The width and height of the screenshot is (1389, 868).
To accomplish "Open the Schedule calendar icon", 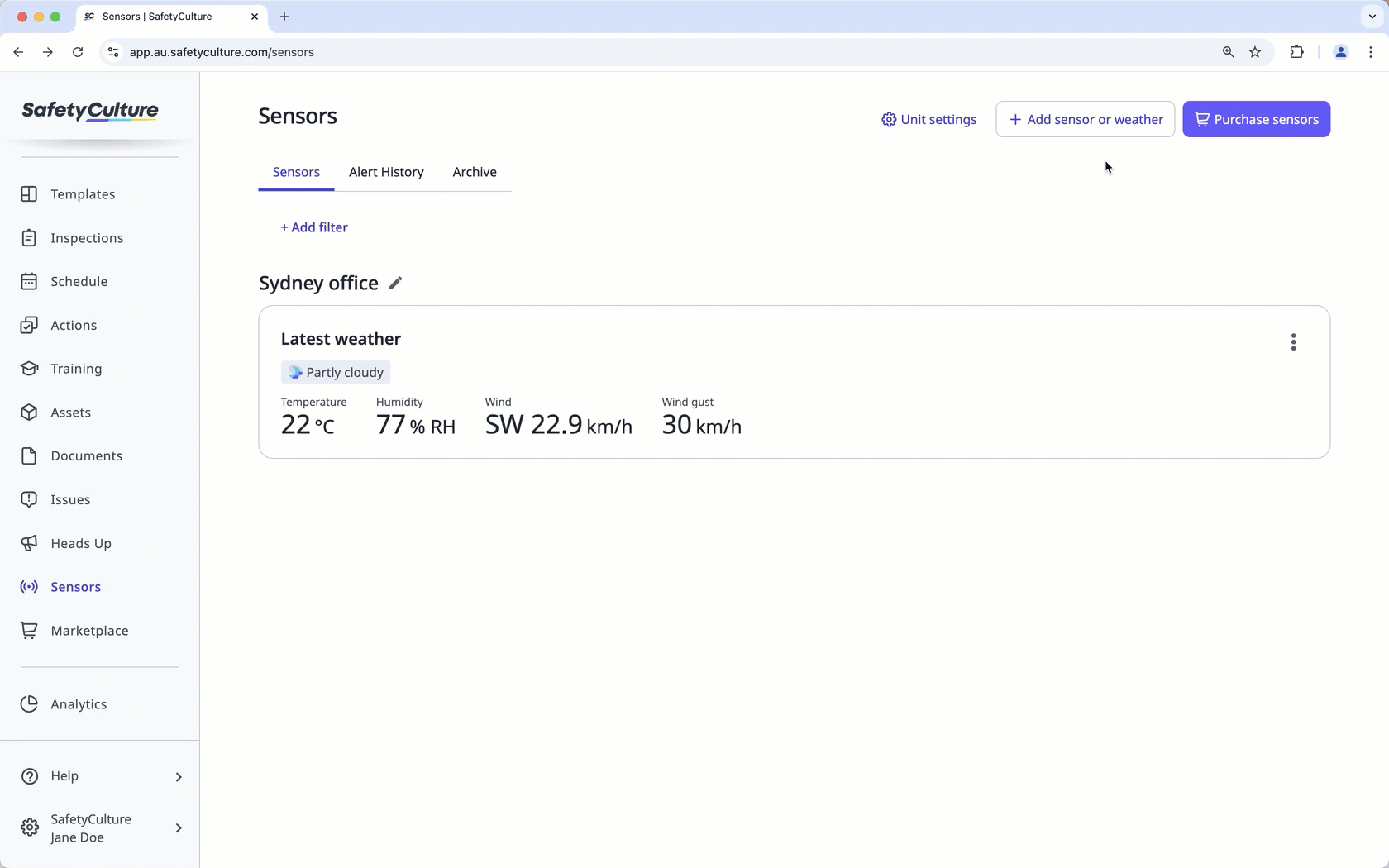I will (x=29, y=282).
